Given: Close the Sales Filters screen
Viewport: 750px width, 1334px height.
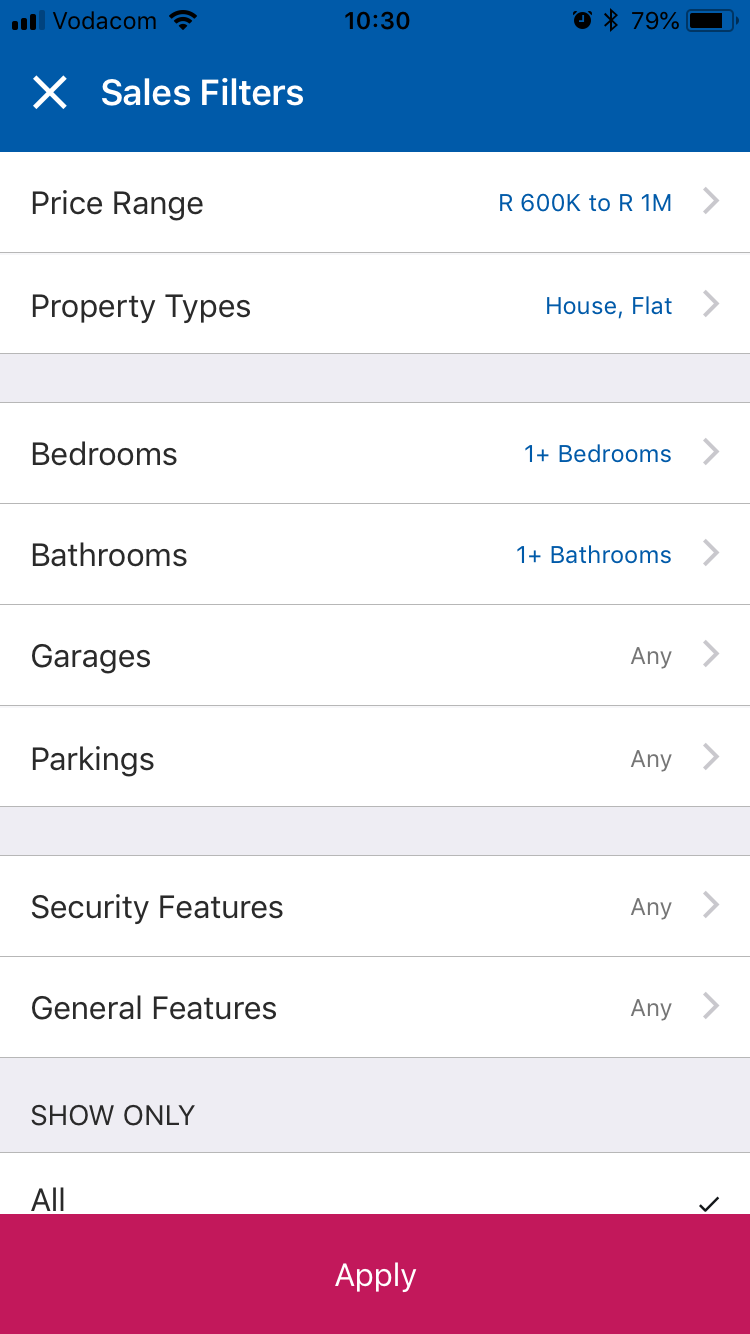Looking at the screenshot, I should pyautogui.click(x=49, y=93).
